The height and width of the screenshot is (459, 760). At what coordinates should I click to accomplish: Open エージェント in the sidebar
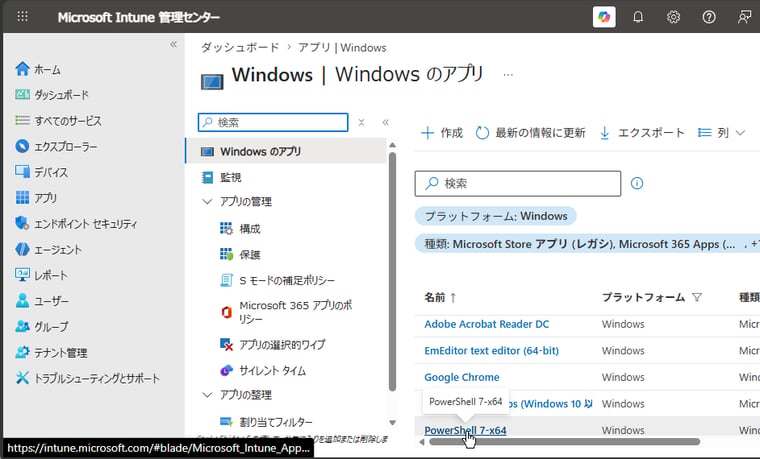pyautogui.click(x=48, y=249)
